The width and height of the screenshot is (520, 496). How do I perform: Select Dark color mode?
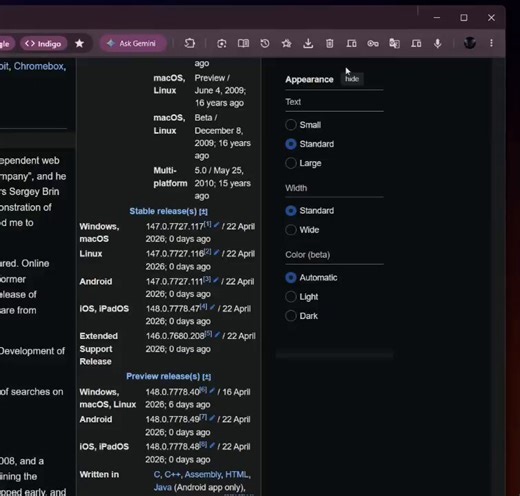(x=291, y=316)
